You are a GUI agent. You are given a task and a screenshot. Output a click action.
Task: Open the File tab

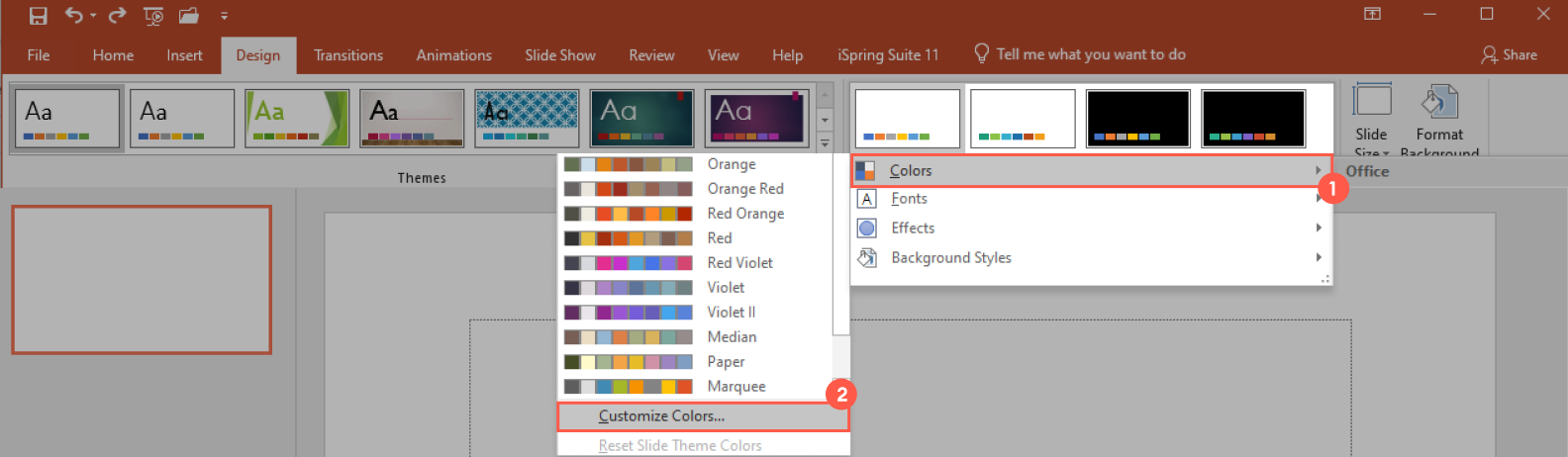(39, 55)
